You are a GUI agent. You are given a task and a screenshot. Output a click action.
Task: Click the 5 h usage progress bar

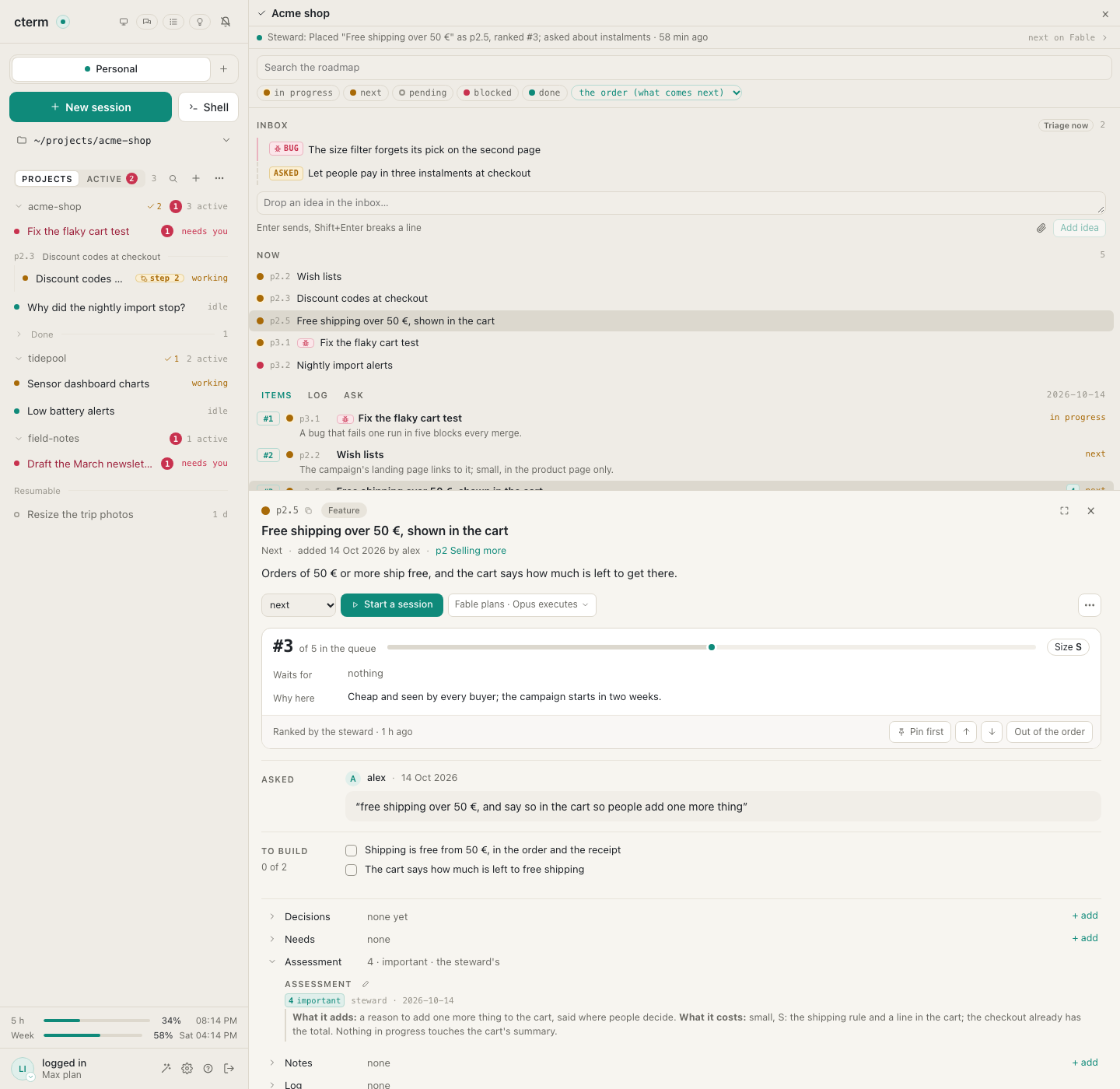(96, 1021)
